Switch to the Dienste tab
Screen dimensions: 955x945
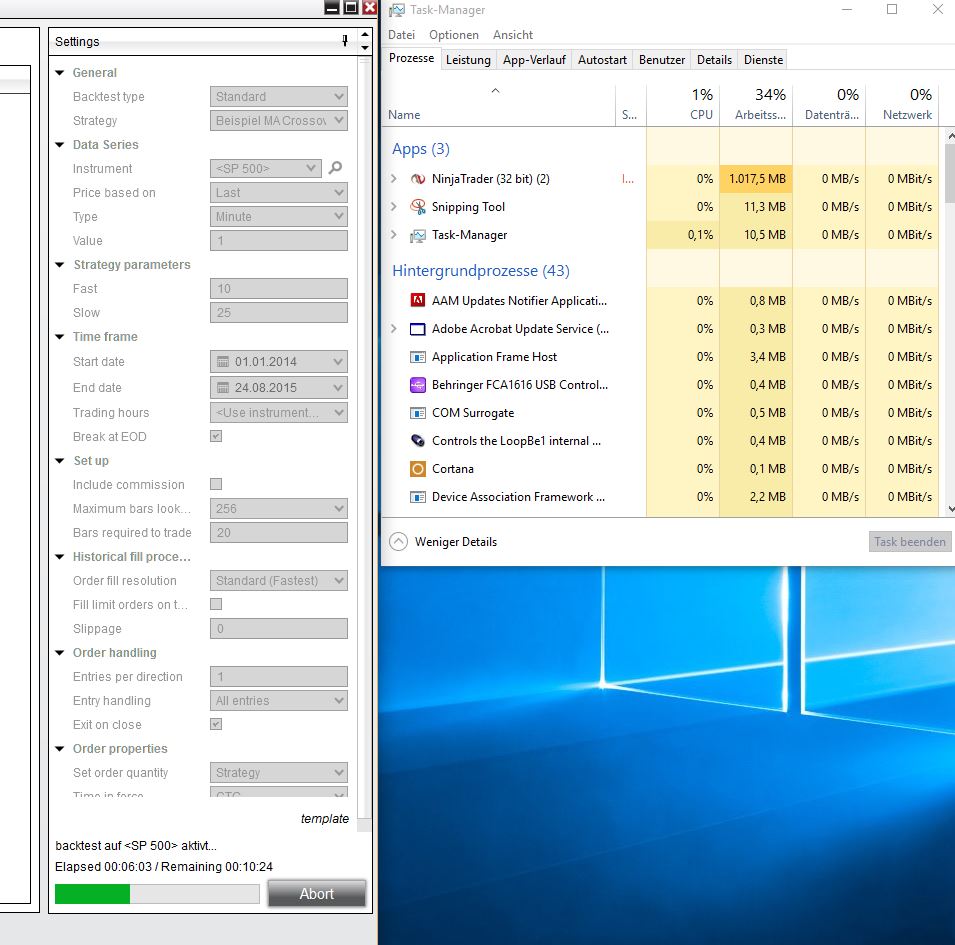tap(763, 60)
